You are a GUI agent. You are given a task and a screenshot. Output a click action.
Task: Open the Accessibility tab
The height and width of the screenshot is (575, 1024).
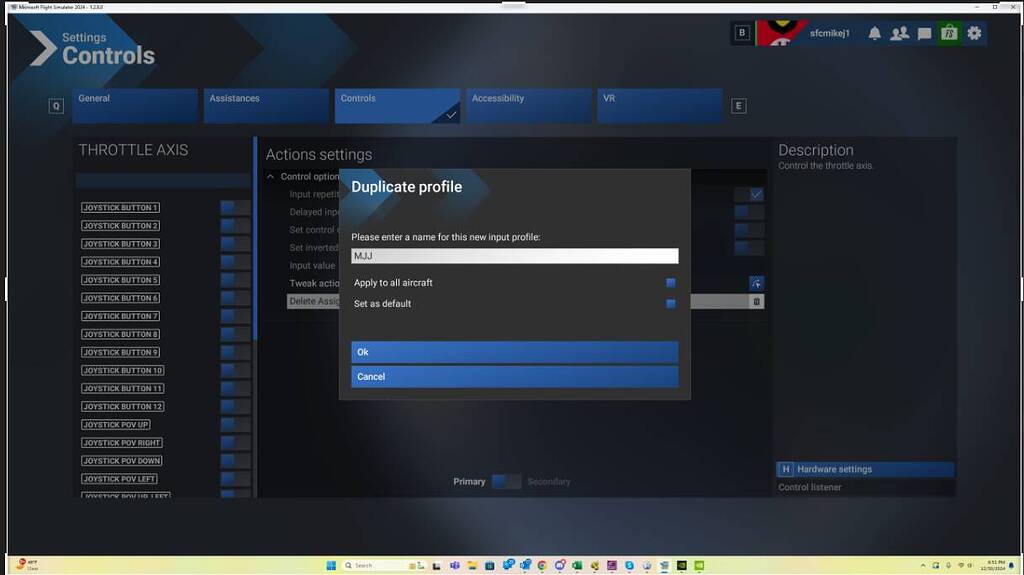(x=529, y=106)
